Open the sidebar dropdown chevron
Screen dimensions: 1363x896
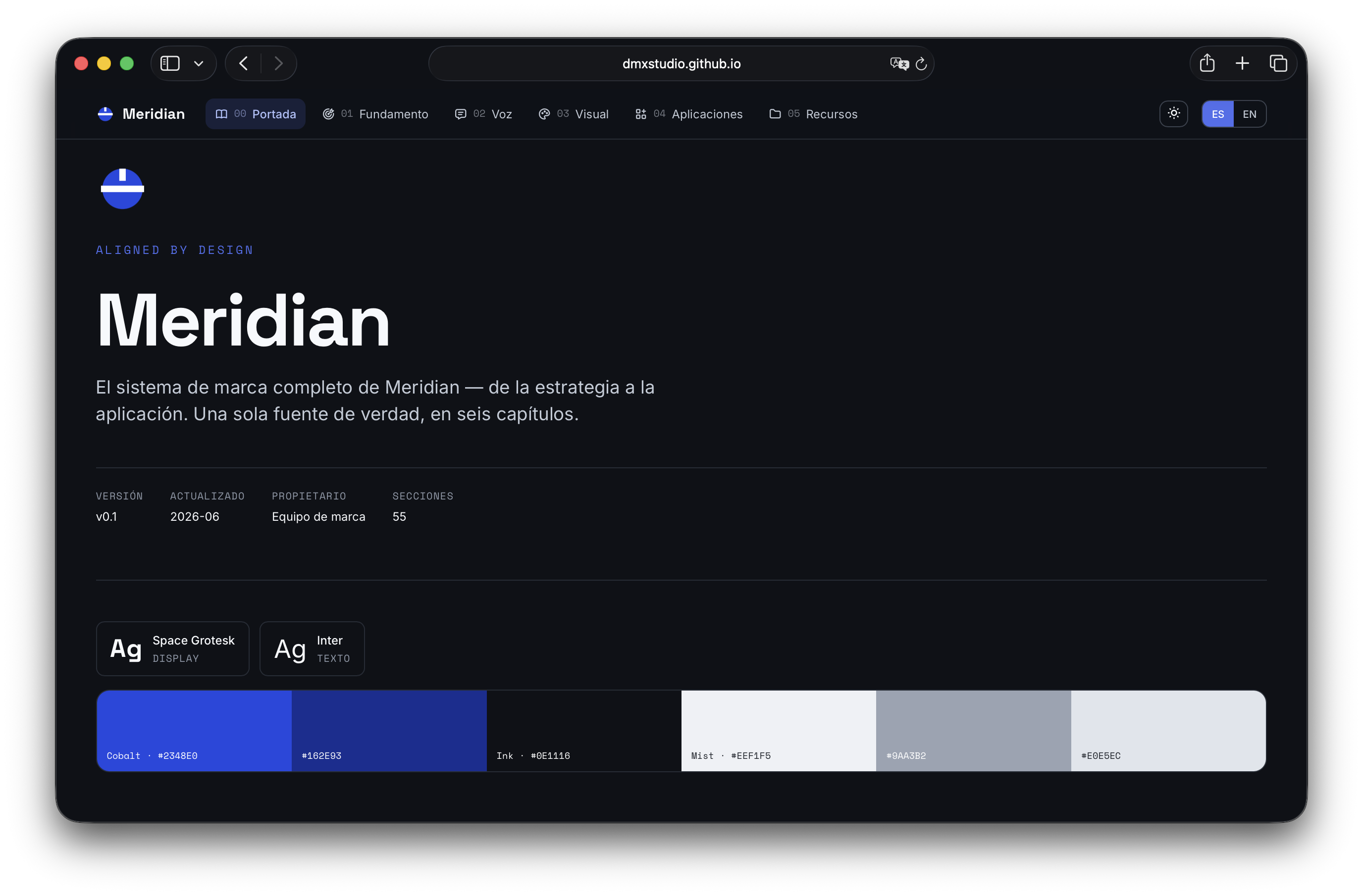pyautogui.click(x=199, y=63)
